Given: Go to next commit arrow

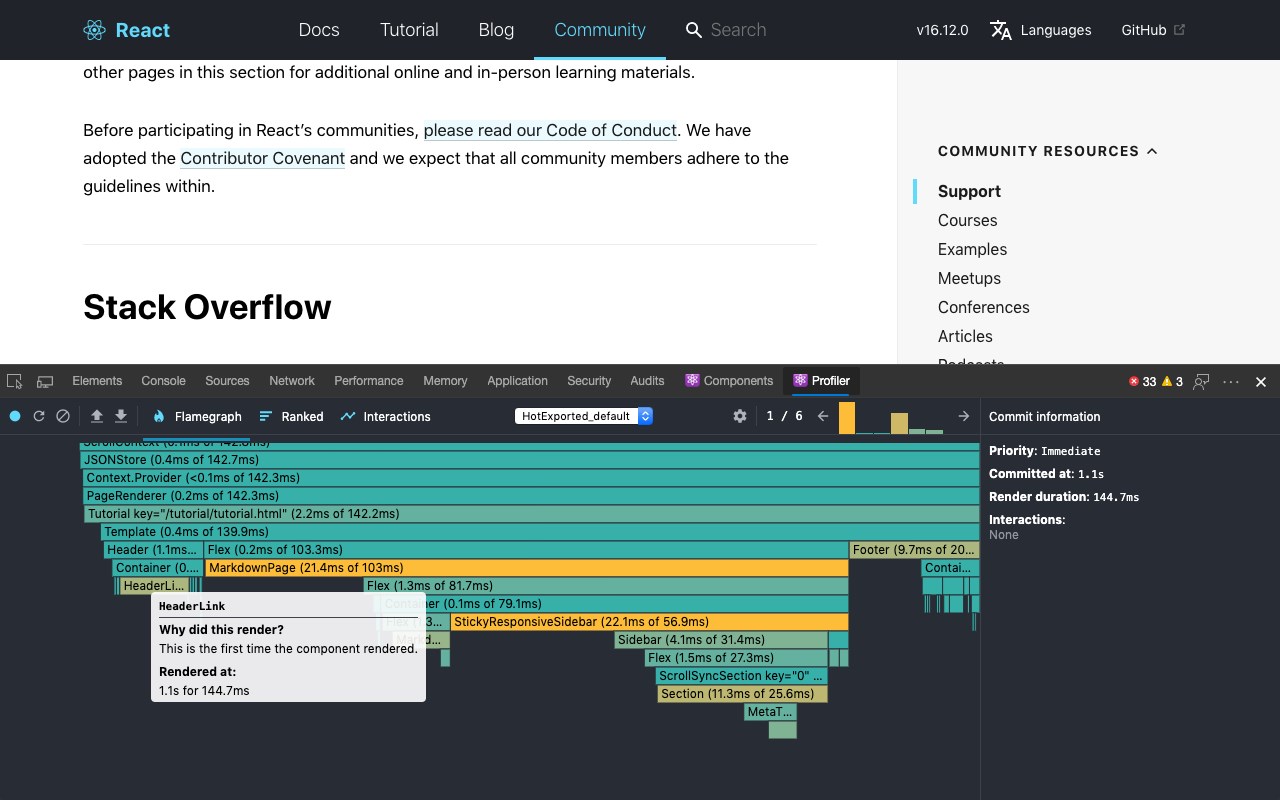Looking at the screenshot, I should point(964,416).
